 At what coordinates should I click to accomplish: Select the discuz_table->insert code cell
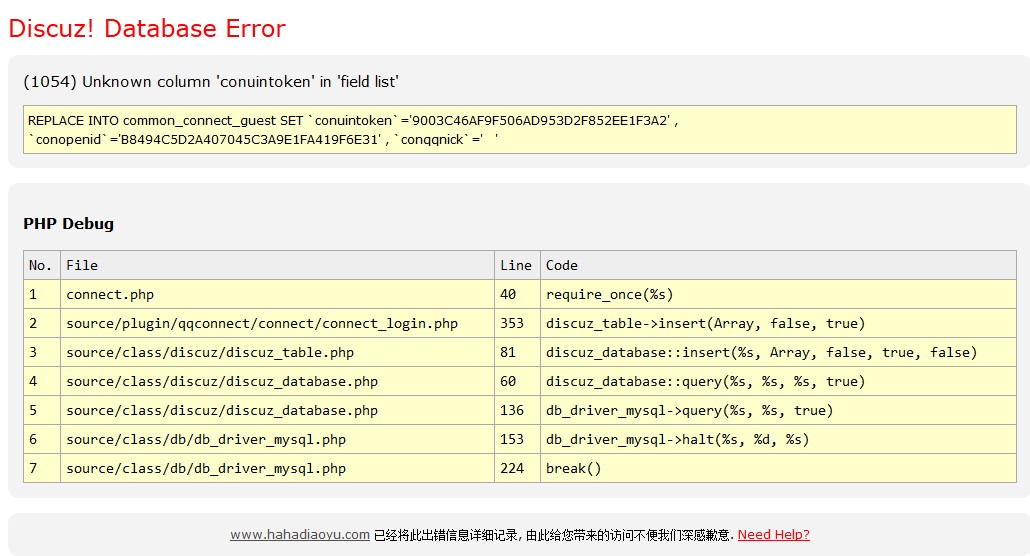tap(778, 323)
